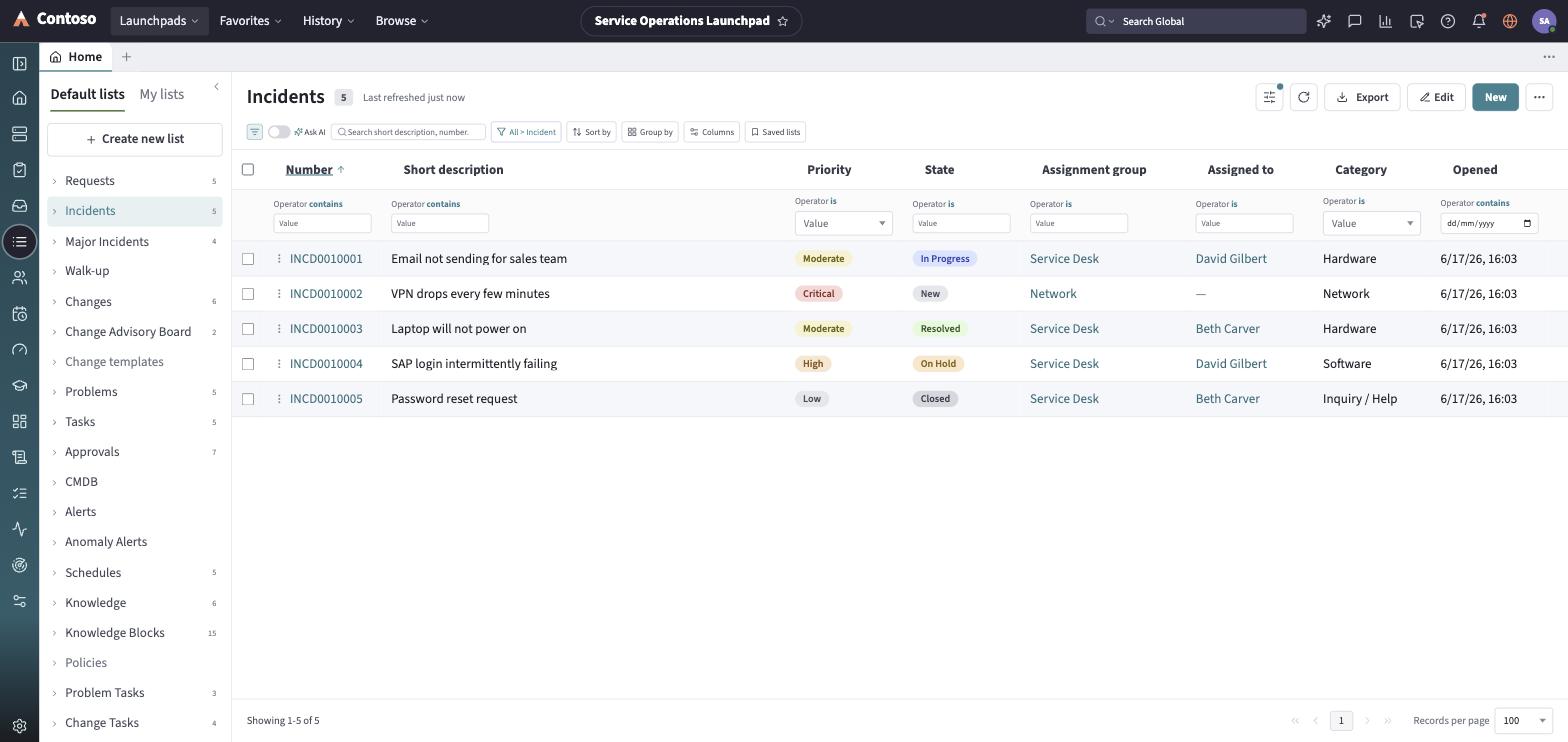This screenshot has width=1568, height=742.
Task: Open tab bar overflow ellipsis
Action: click(x=1549, y=57)
